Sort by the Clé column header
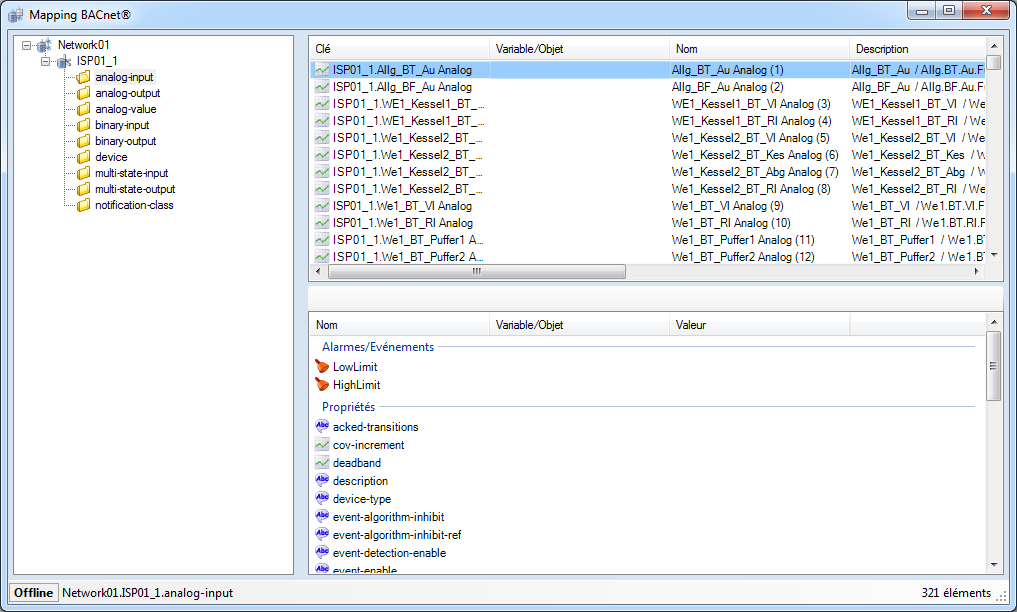1017x612 pixels. 400,49
